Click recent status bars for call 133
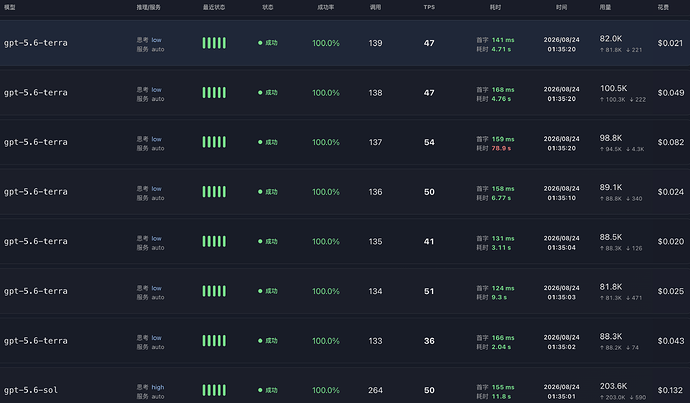Viewport: 690px width, 403px height. tap(214, 341)
